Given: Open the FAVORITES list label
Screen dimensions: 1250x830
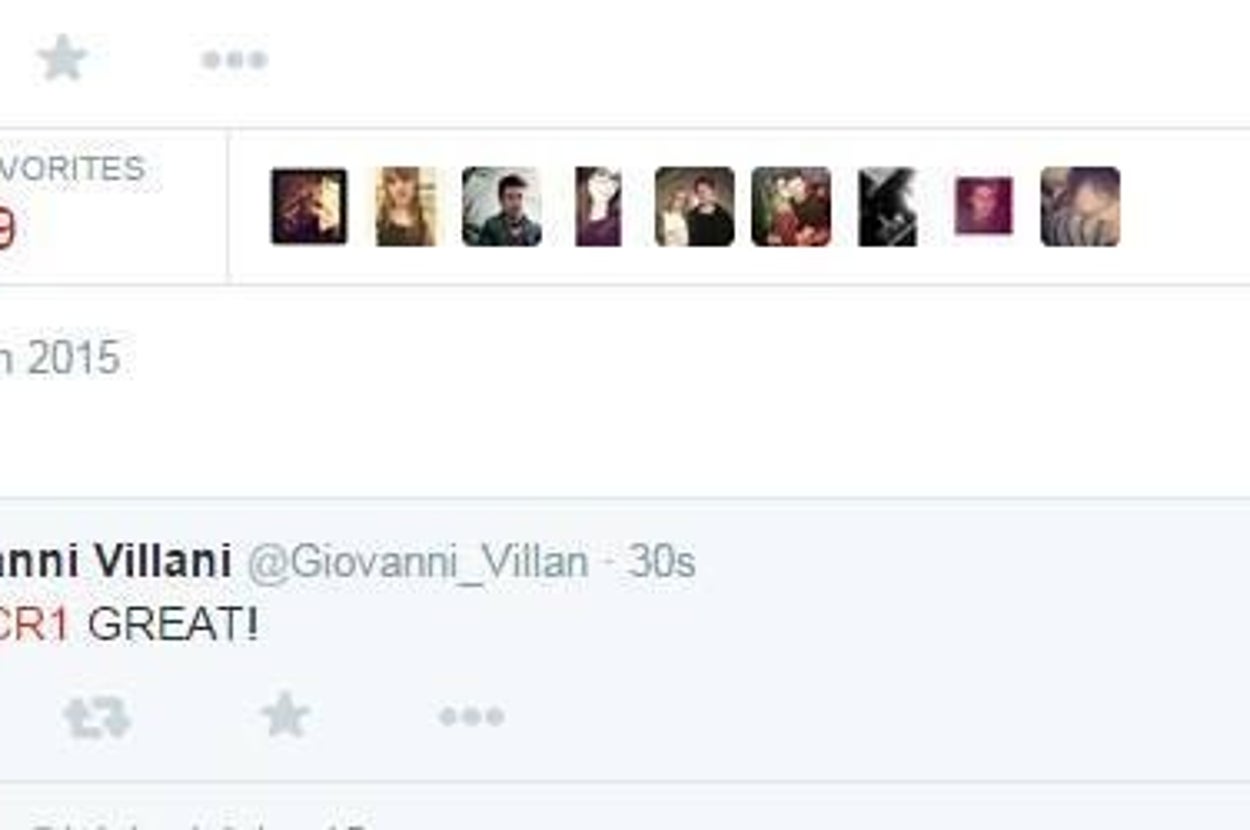Looking at the screenshot, I should [72, 169].
